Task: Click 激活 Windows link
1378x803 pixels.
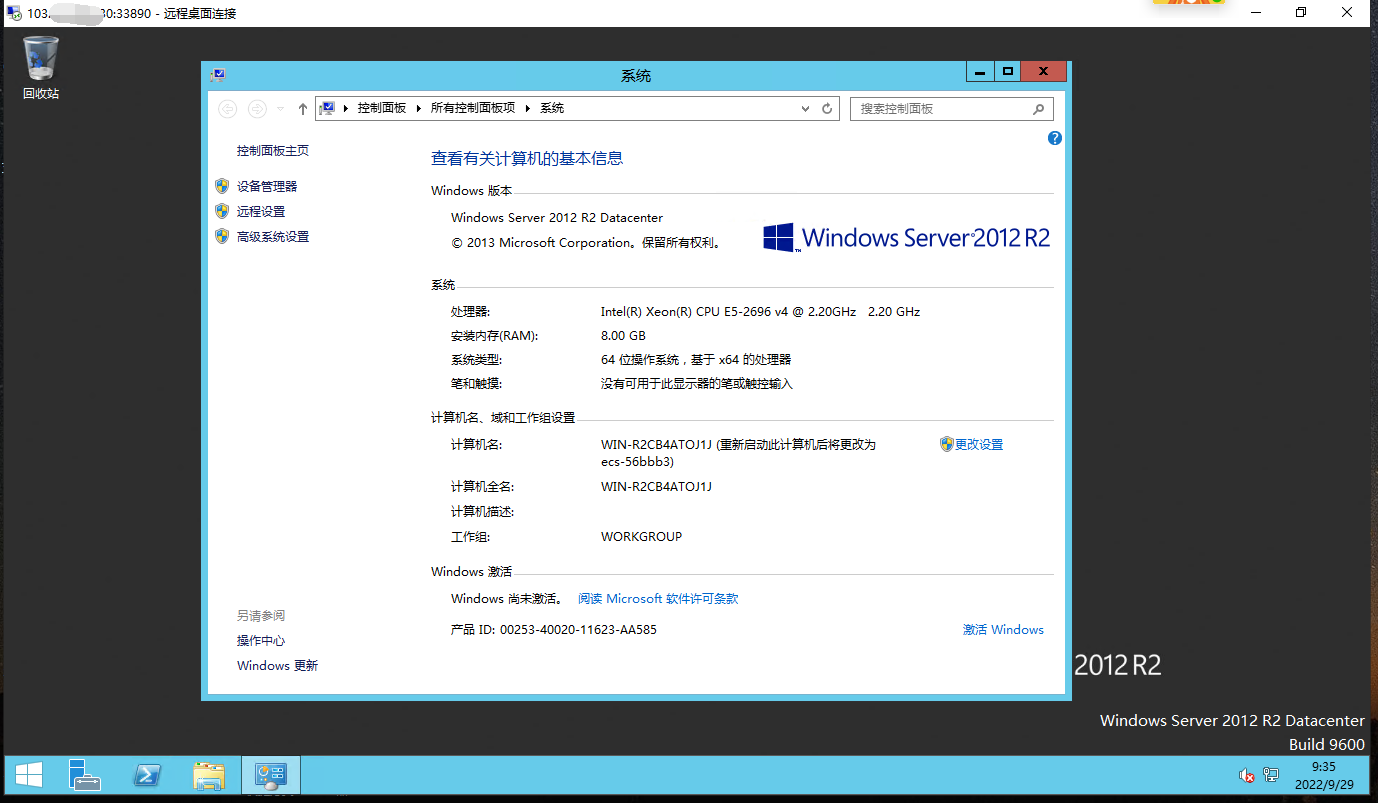Action: [x=1003, y=630]
